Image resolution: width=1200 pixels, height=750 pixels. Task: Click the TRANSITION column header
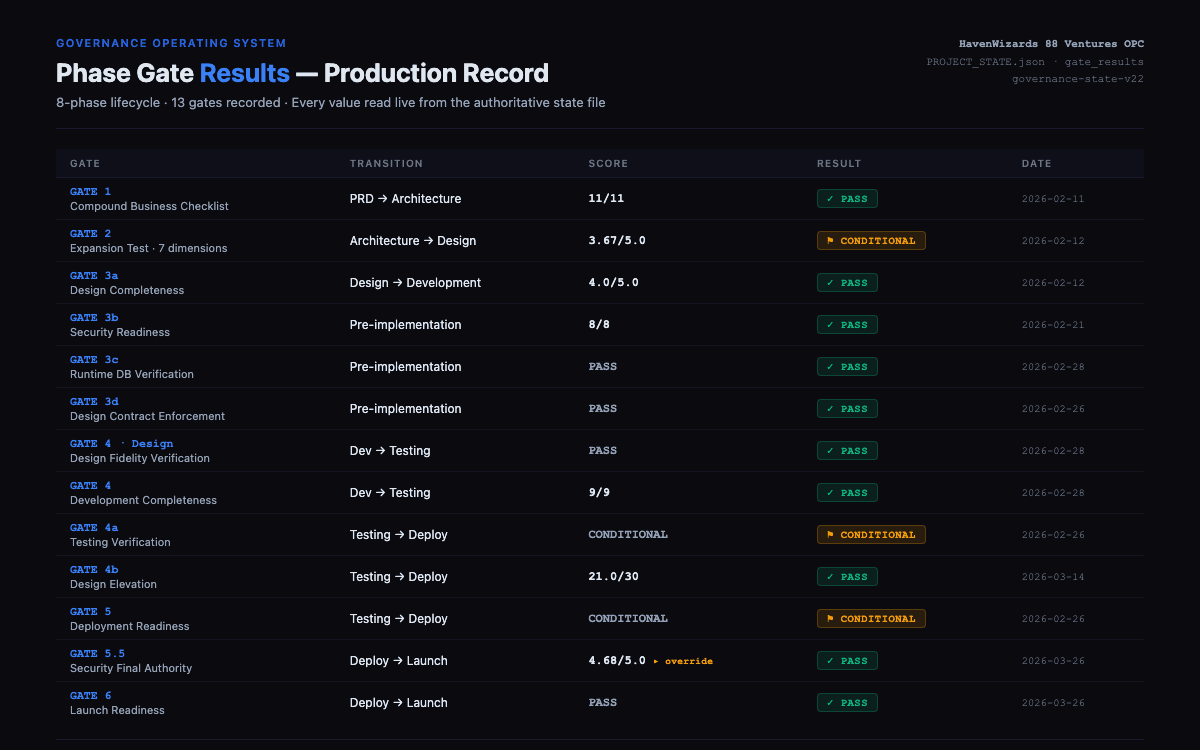tap(386, 164)
